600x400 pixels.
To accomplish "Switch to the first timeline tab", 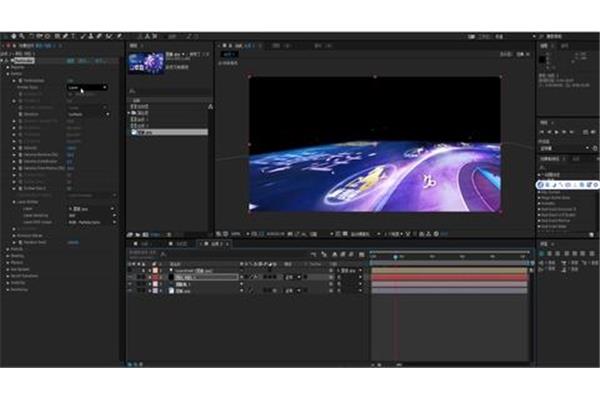I will (143, 244).
